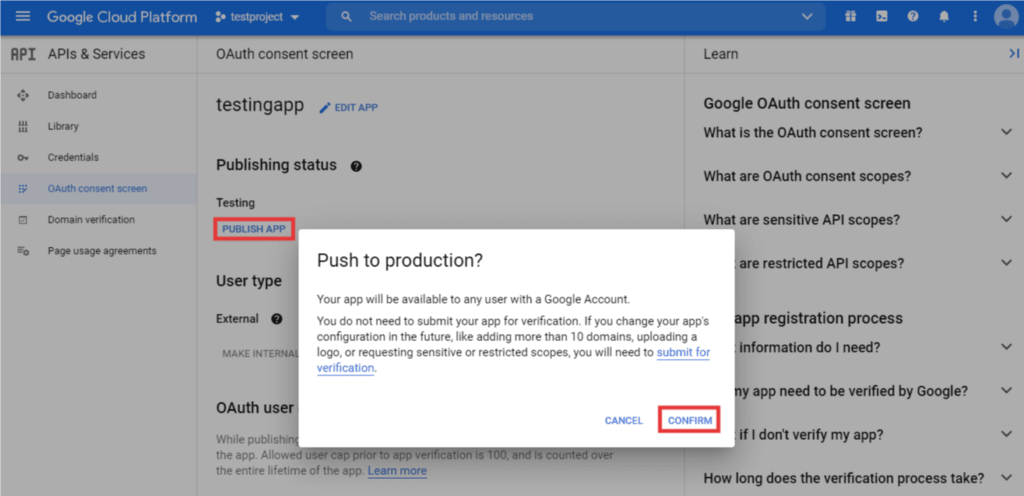Open the gift free trial icon
Image resolution: width=1024 pixels, height=496 pixels.
point(850,17)
